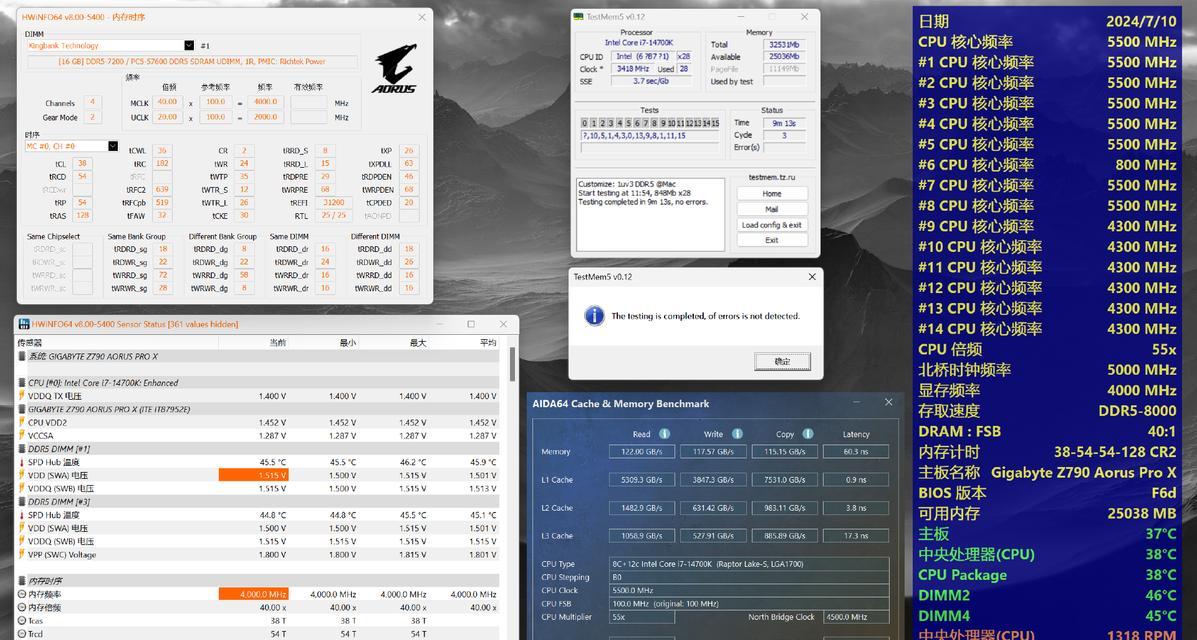This screenshot has width=1197, height=640.
Task: Click the Mail button in TestMem5
Action: point(772,209)
